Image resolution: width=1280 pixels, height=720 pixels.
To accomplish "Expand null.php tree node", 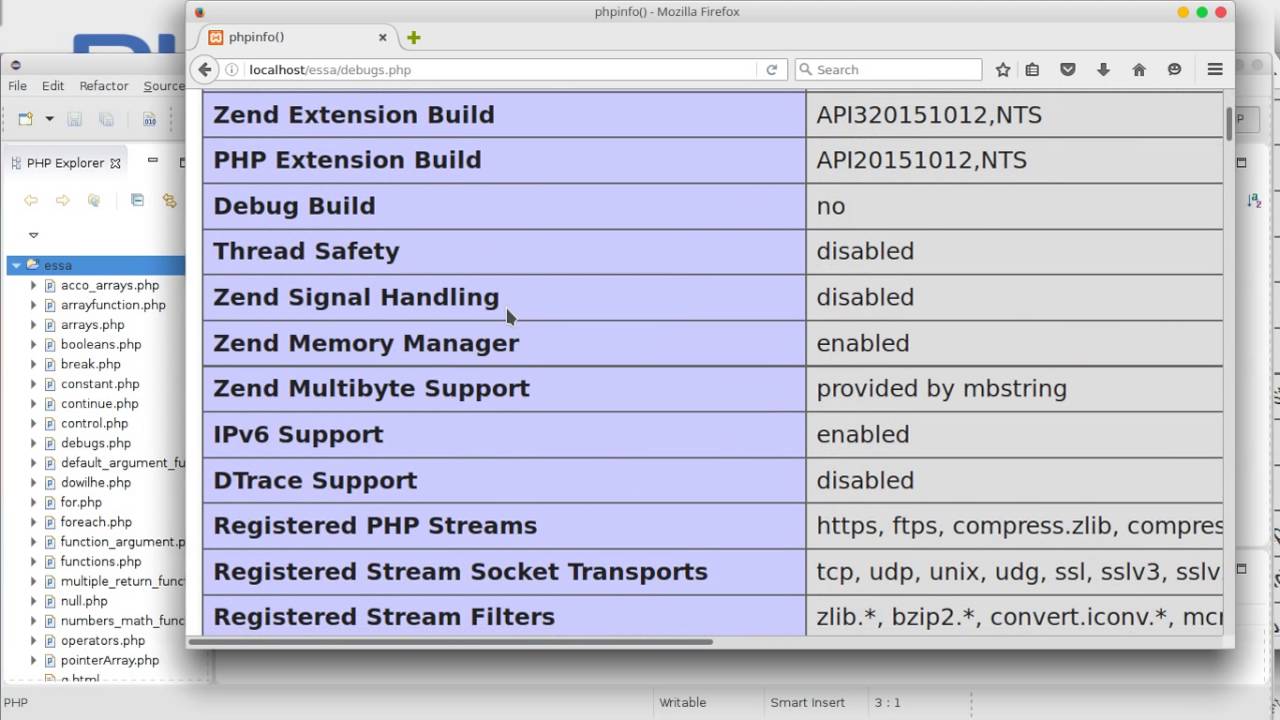I will coord(33,601).
